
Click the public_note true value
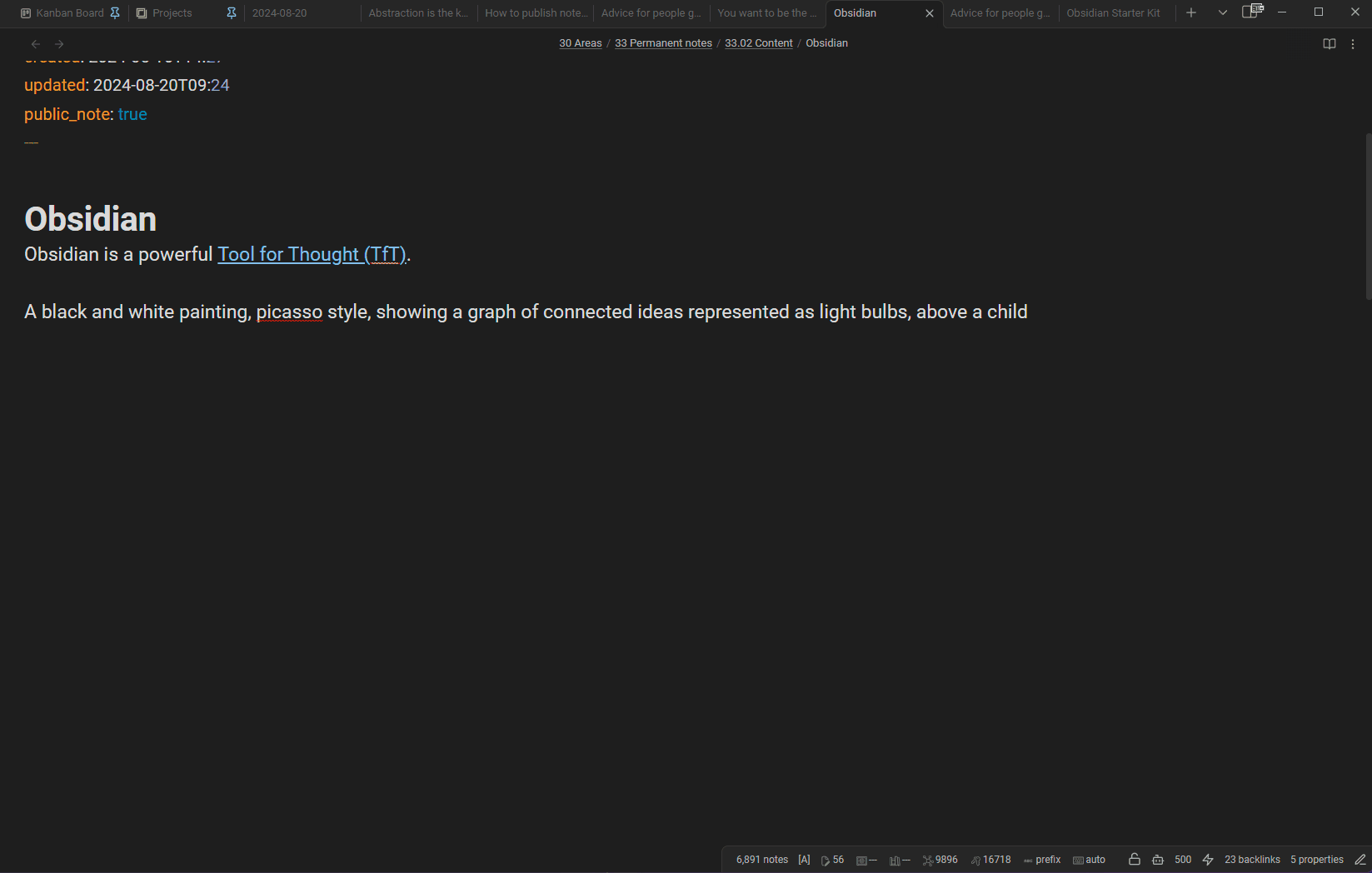click(x=132, y=115)
